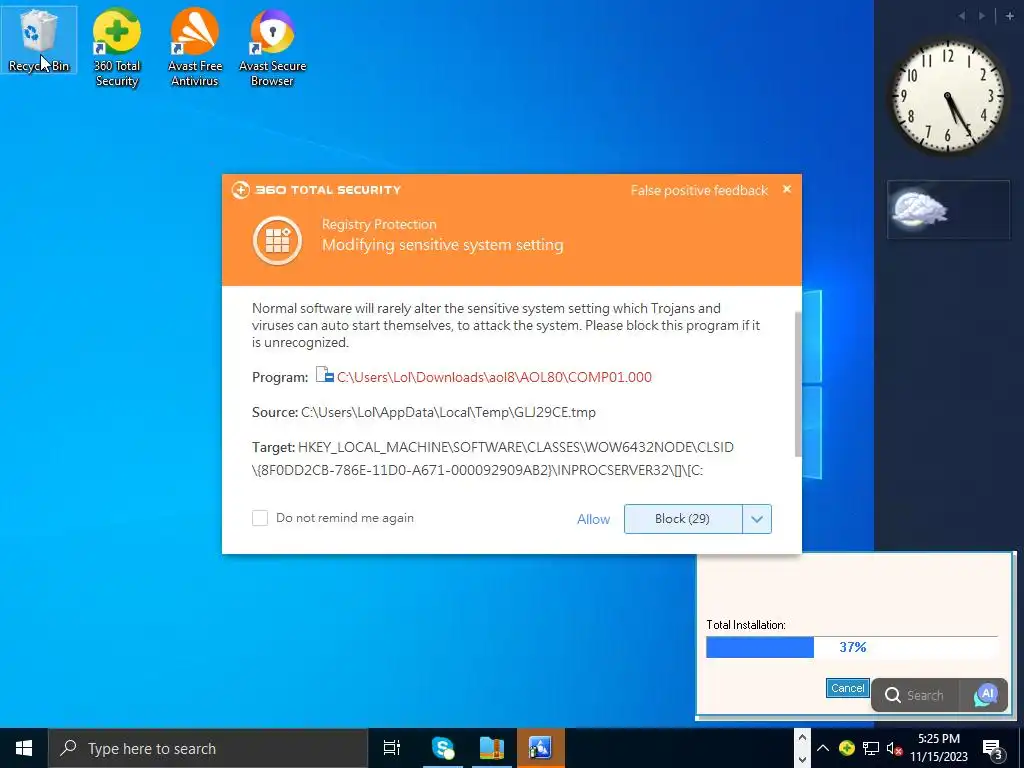
Task: Click the alert dialog's vertical scrollbar
Action: tap(797, 384)
